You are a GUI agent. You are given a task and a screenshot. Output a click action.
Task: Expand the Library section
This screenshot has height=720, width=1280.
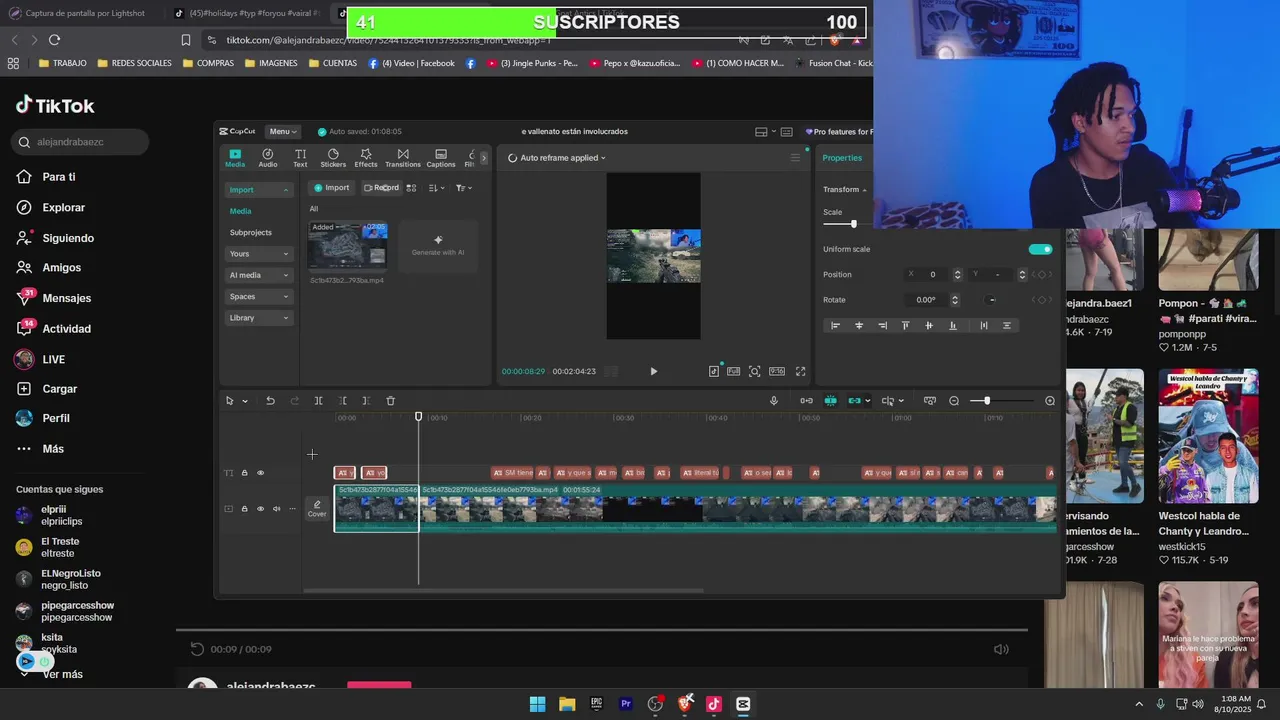(x=259, y=318)
